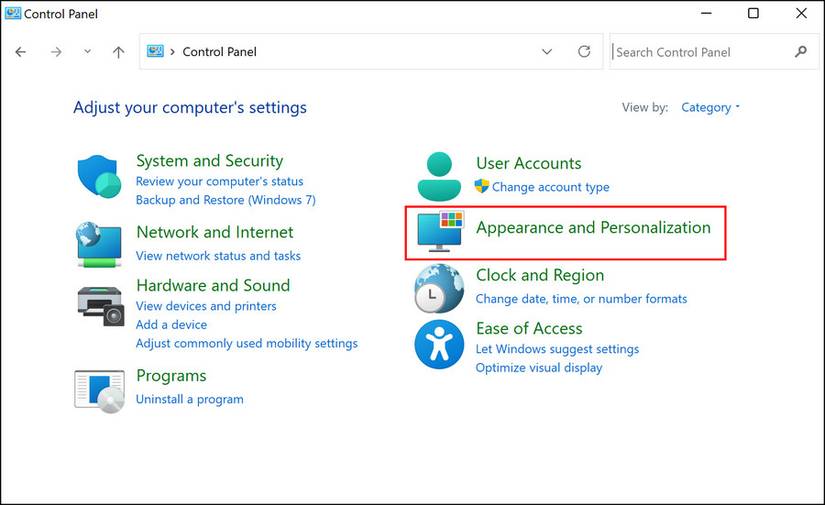Open Appearance and Personalization category
This screenshot has width=825, height=505.
[x=593, y=228]
